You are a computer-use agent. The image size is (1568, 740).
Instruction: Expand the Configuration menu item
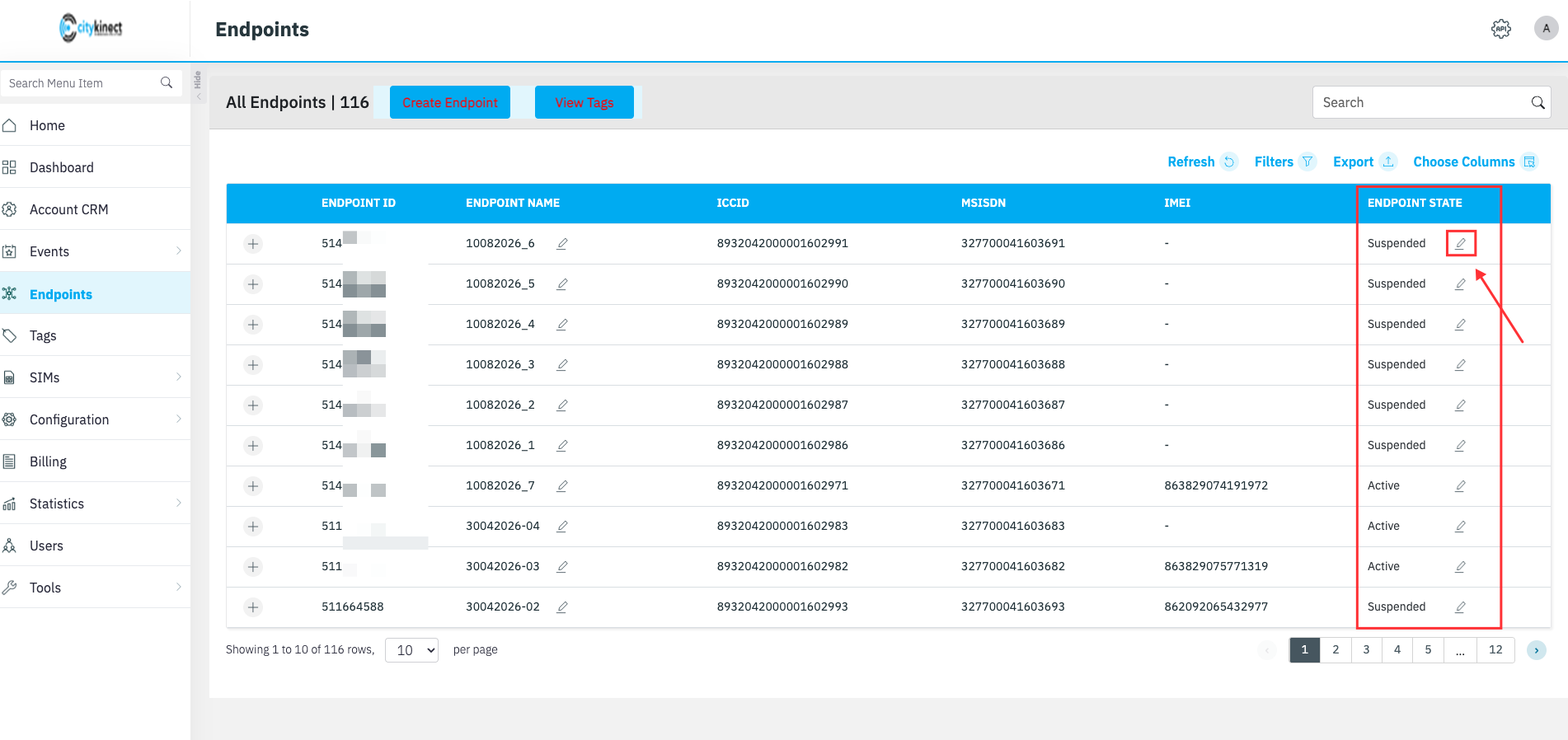click(x=95, y=419)
